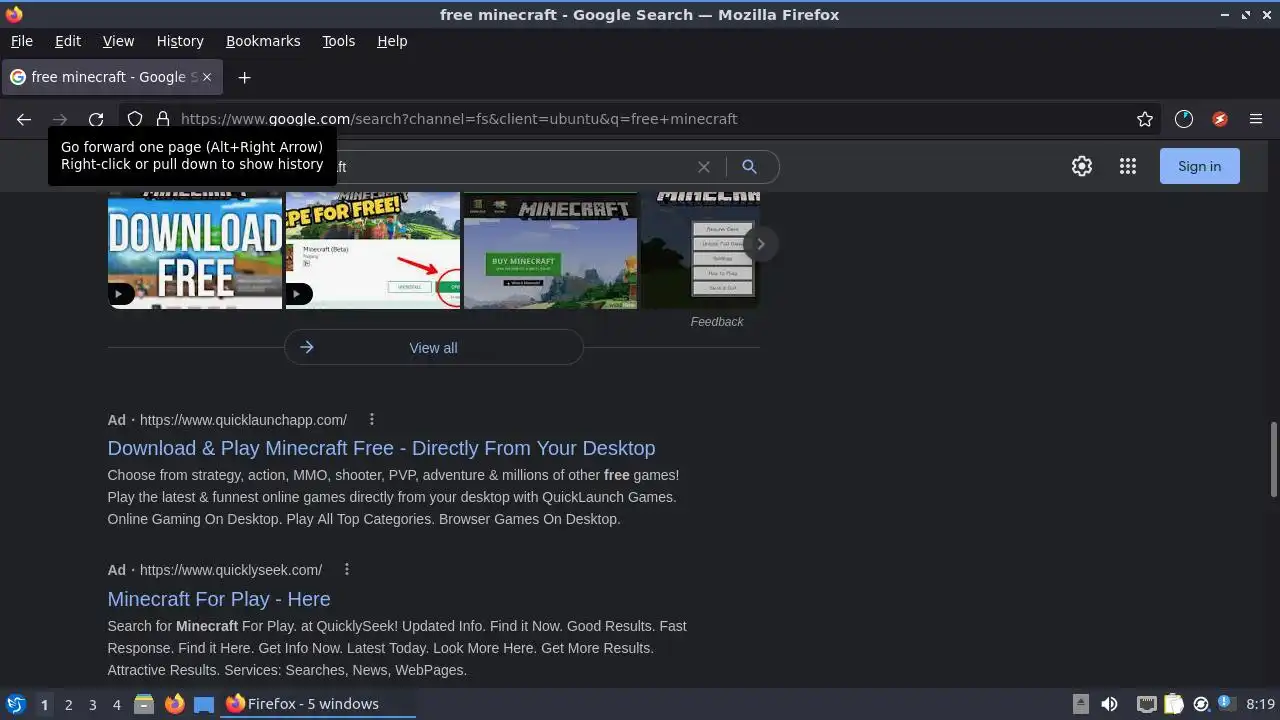This screenshot has height=720, width=1280.
Task: Click the blue show-desktop taskbar icon
Action: (x=204, y=704)
